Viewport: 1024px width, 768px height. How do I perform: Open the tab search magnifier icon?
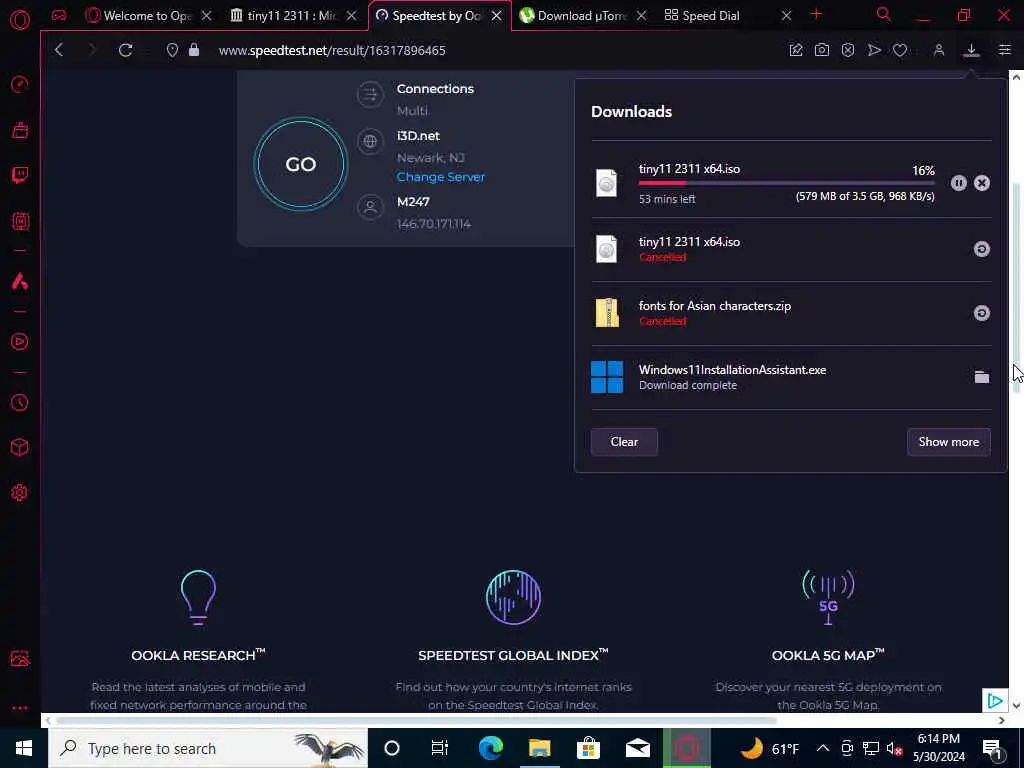click(x=884, y=14)
